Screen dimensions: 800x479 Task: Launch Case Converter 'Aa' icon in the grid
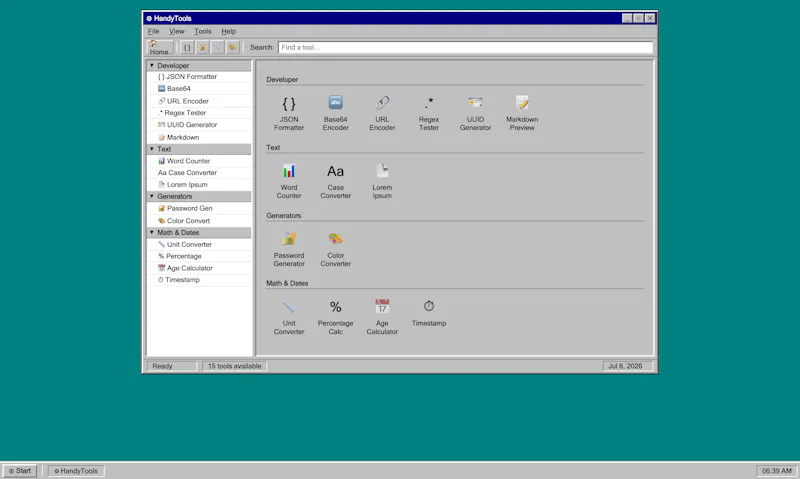click(335, 181)
